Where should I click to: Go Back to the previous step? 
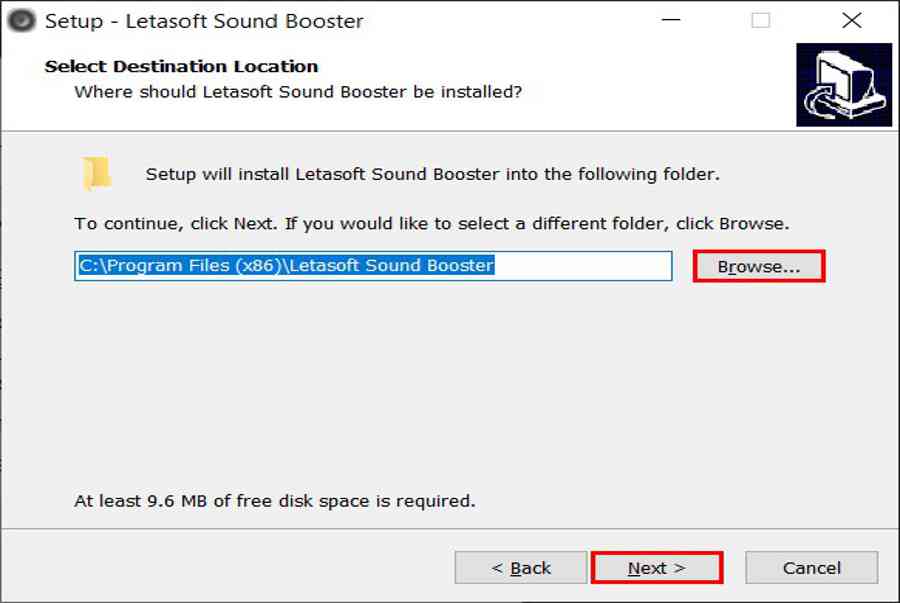(x=520, y=568)
